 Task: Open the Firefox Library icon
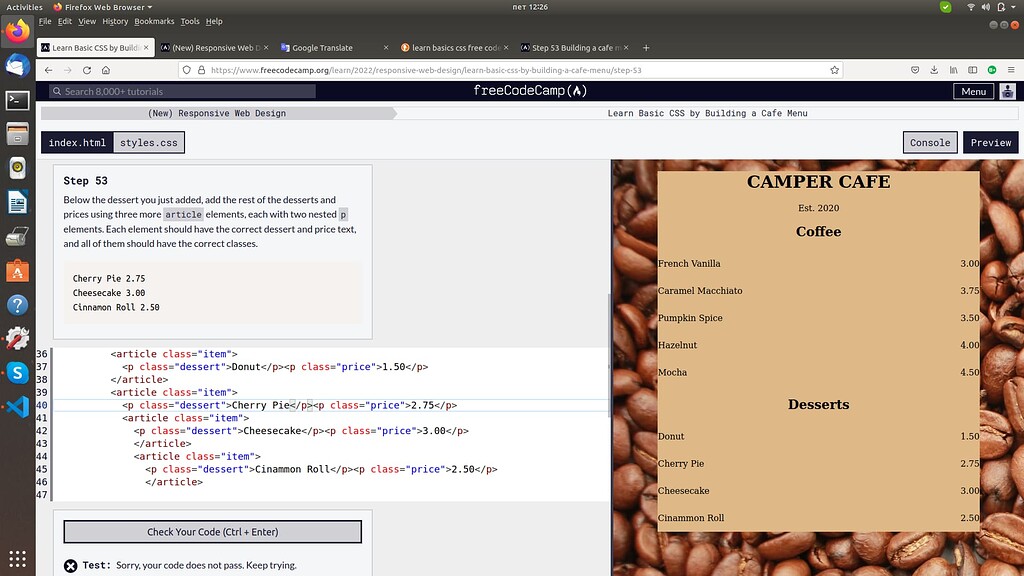[x=953, y=70]
